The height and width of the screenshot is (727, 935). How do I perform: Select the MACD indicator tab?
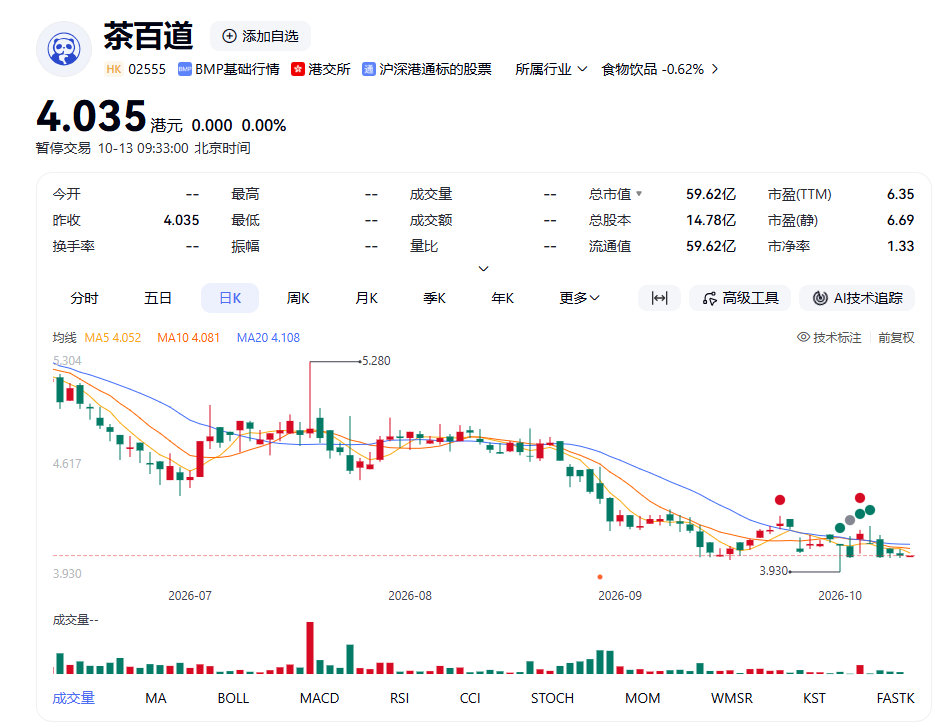coord(319,698)
